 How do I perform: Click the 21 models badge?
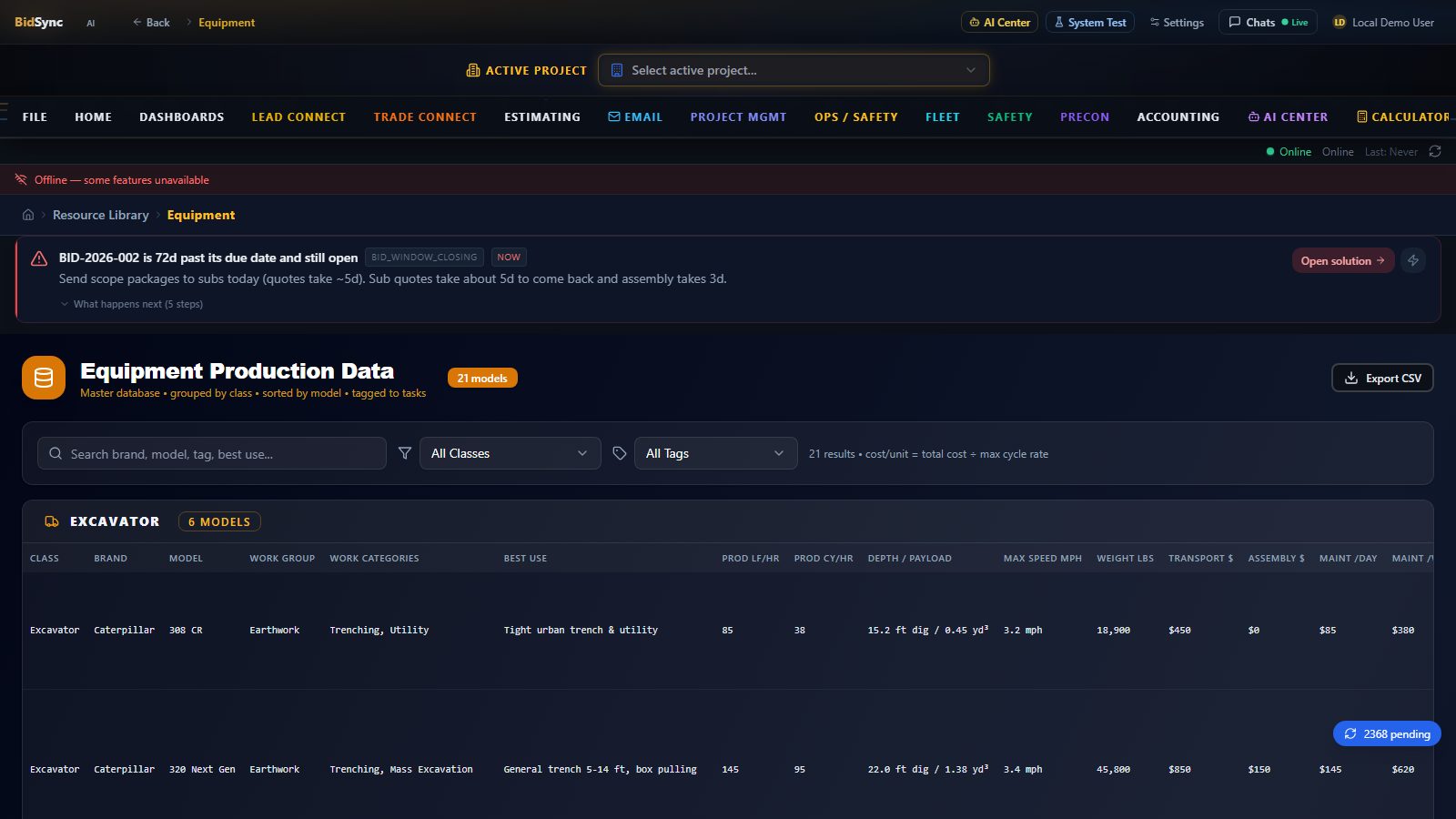(x=482, y=378)
